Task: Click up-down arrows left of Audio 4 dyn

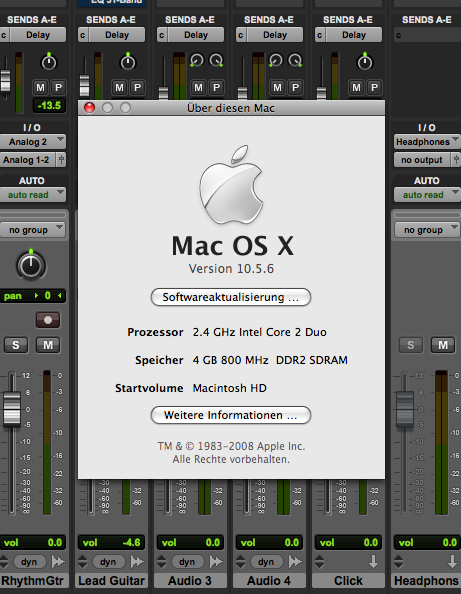Action: pos(241,561)
